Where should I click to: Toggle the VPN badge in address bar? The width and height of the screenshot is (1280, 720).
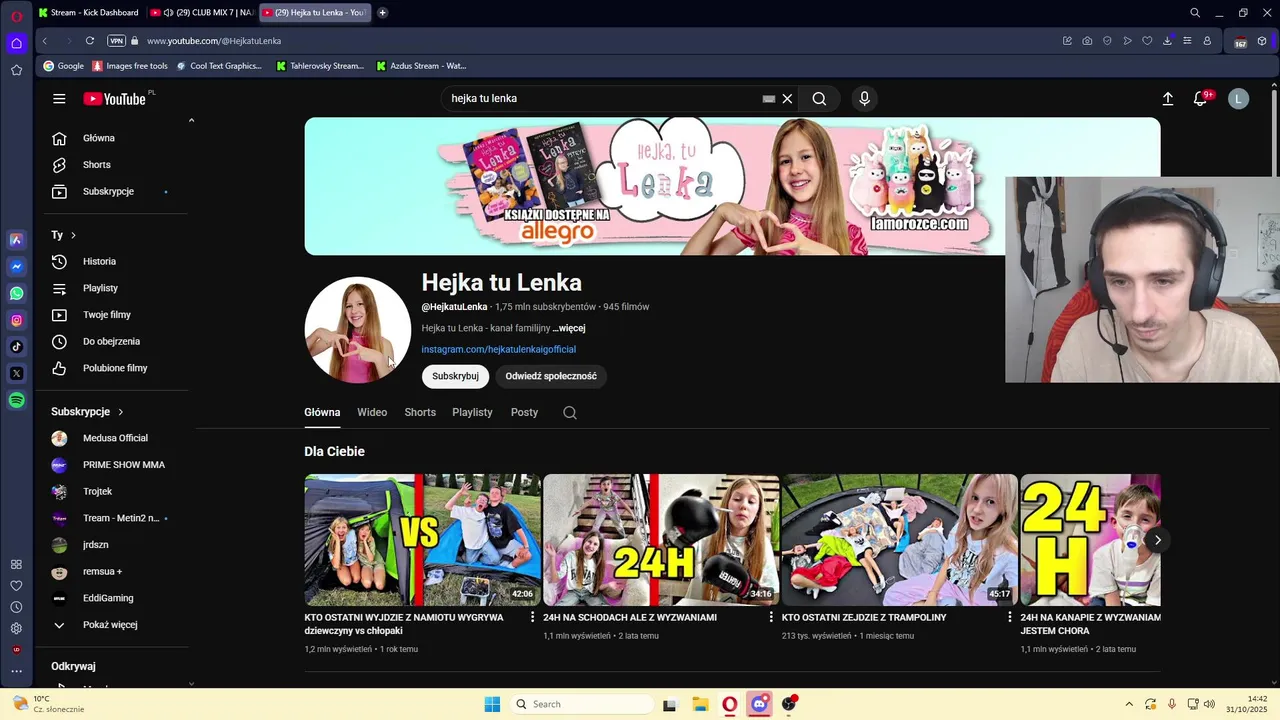[x=116, y=41]
